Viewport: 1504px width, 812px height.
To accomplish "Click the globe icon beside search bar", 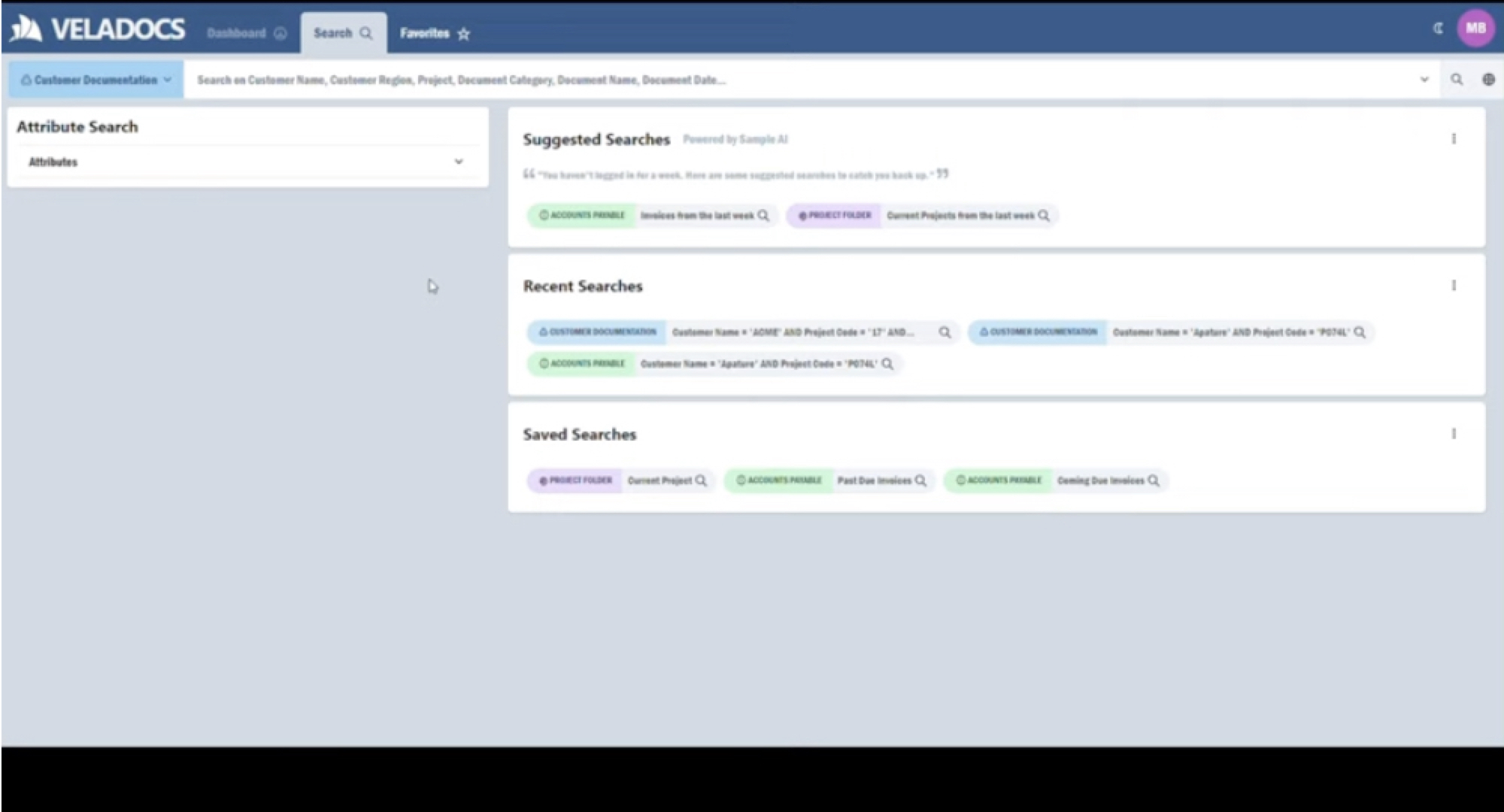I will tap(1488, 80).
